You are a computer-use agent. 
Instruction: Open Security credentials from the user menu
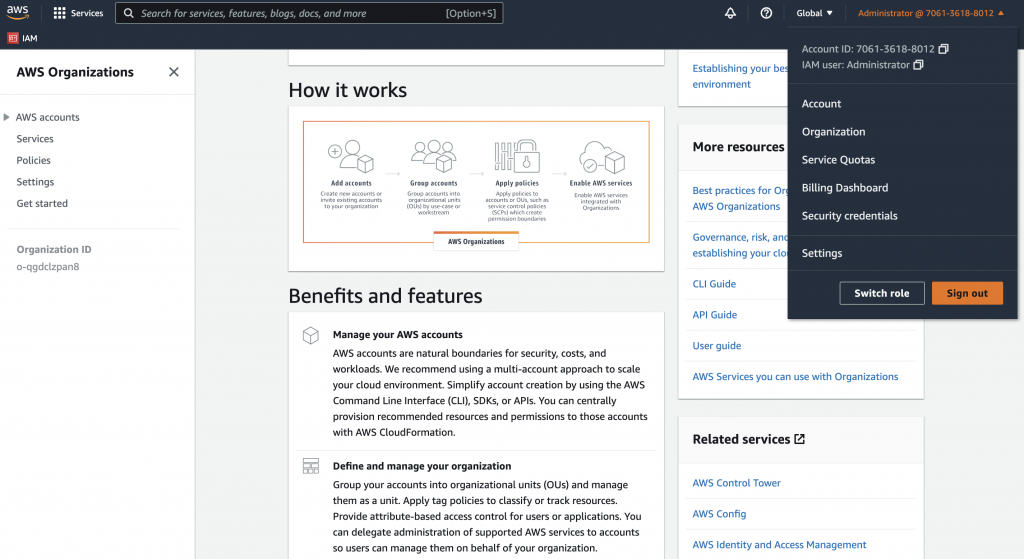pos(850,216)
